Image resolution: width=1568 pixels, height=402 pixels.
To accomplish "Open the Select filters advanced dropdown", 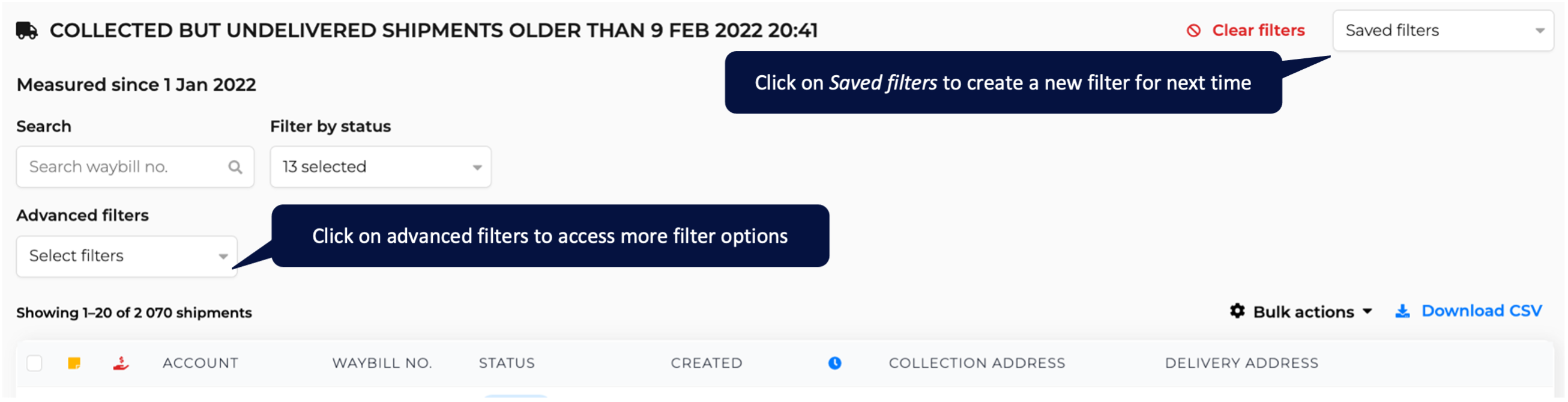I will pos(127,257).
